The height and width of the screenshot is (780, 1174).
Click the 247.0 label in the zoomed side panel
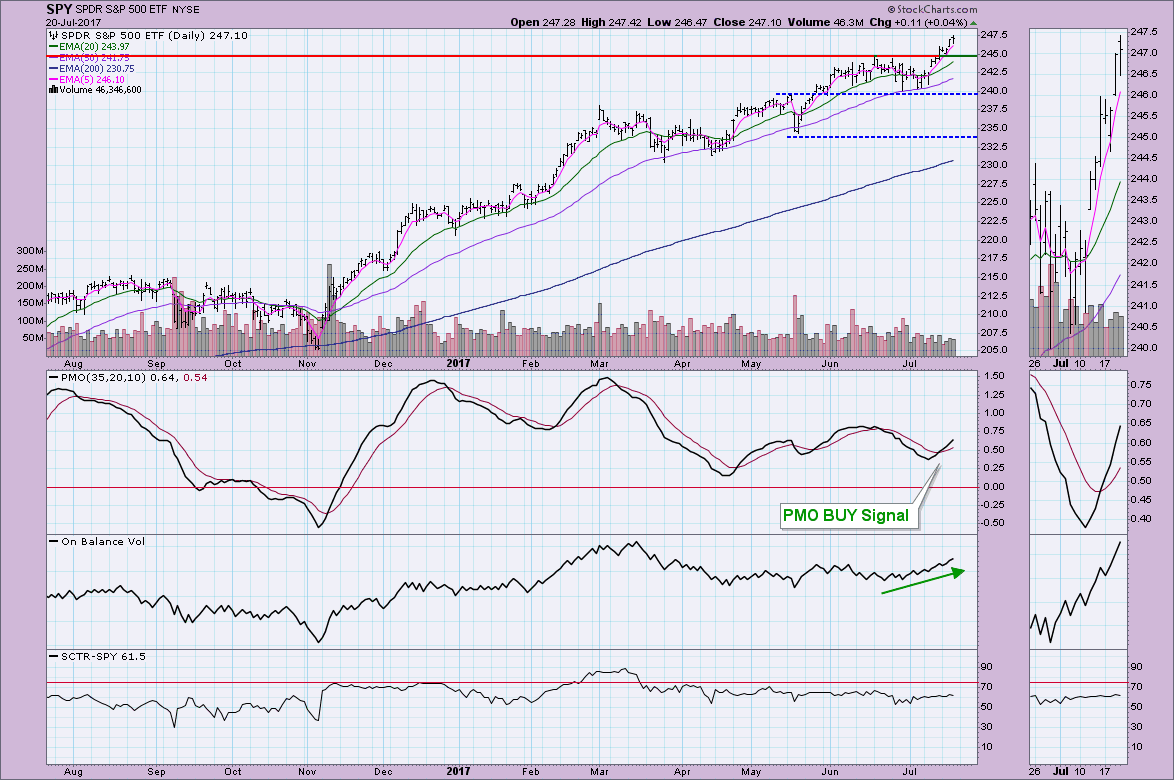tap(1144, 52)
